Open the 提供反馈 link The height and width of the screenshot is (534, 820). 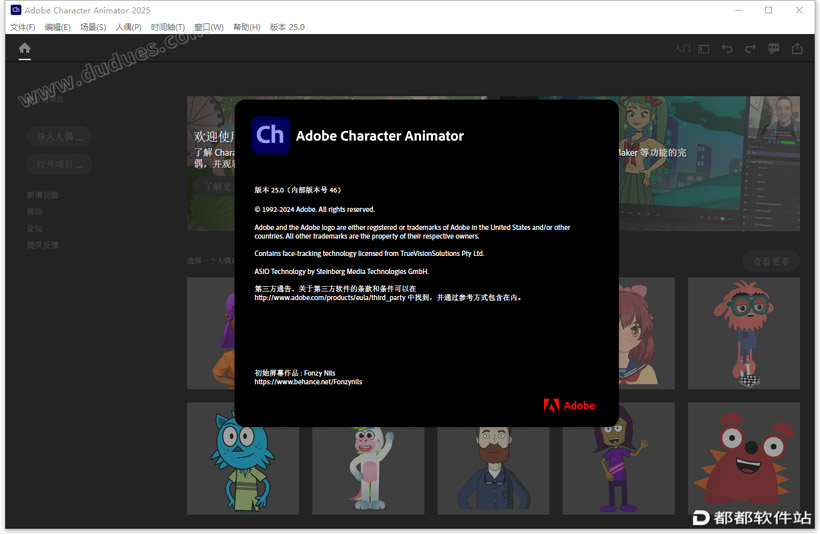[x=43, y=245]
